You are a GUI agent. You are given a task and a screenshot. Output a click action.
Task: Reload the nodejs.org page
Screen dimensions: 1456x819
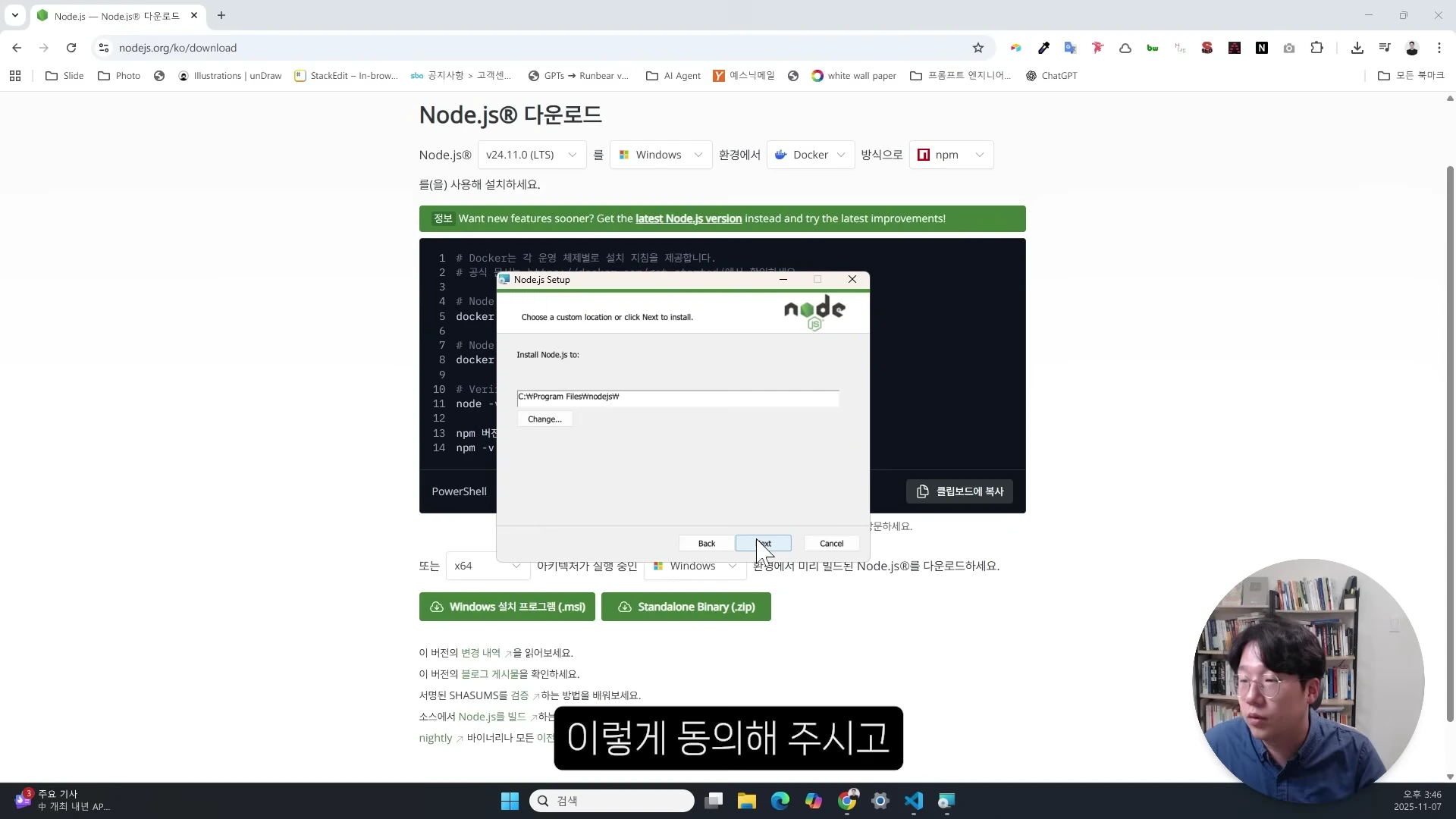point(71,48)
